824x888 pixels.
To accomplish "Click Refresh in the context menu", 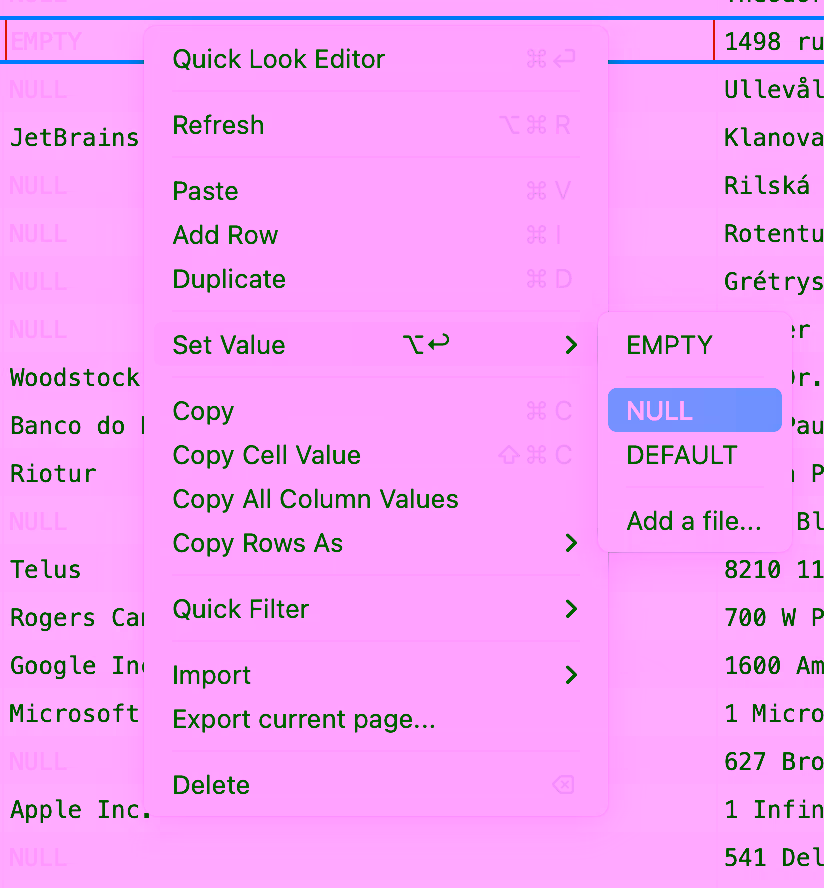I will coord(218,125).
